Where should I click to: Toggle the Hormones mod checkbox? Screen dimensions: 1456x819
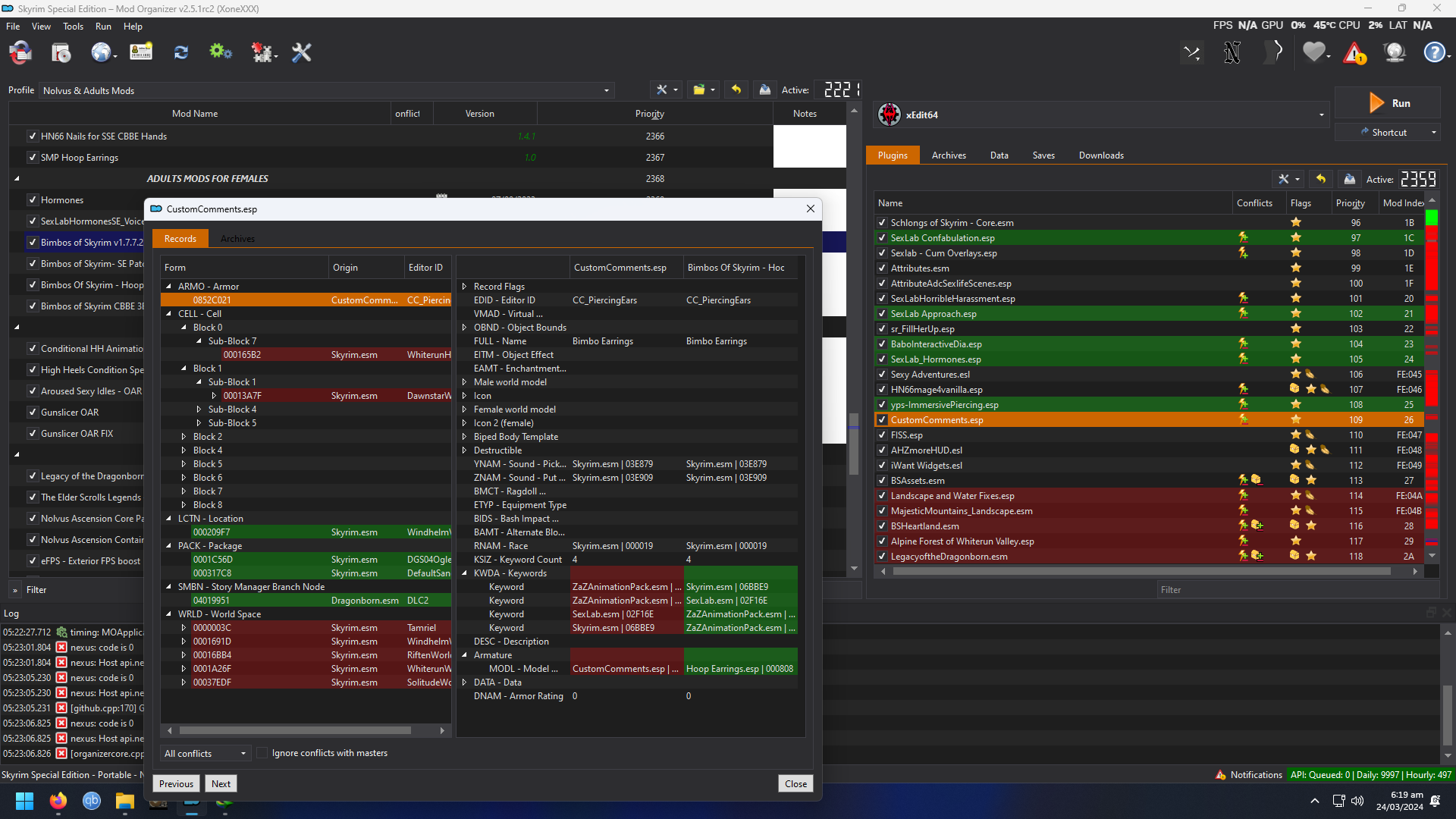point(32,200)
